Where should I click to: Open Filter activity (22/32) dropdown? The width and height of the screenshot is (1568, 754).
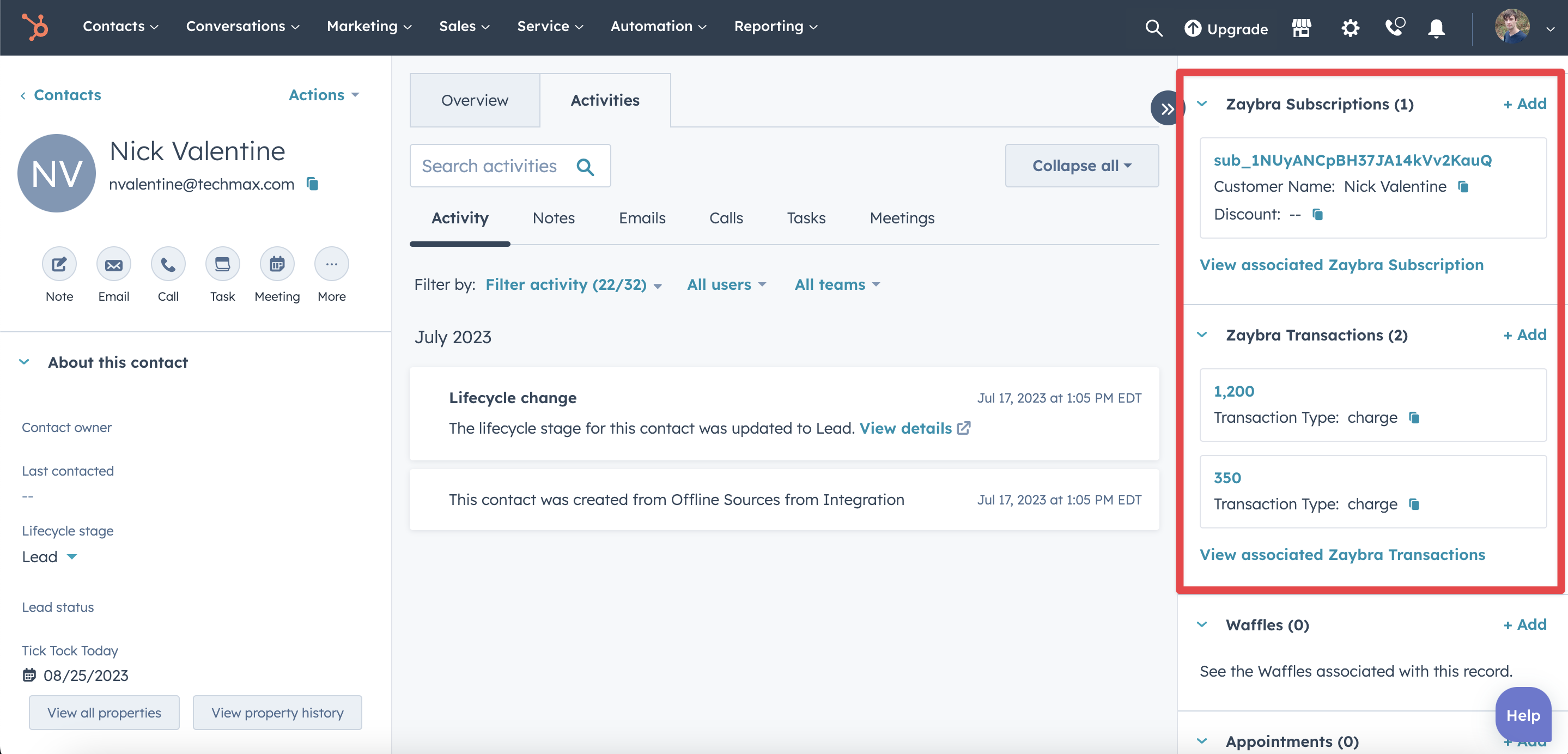coord(573,285)
